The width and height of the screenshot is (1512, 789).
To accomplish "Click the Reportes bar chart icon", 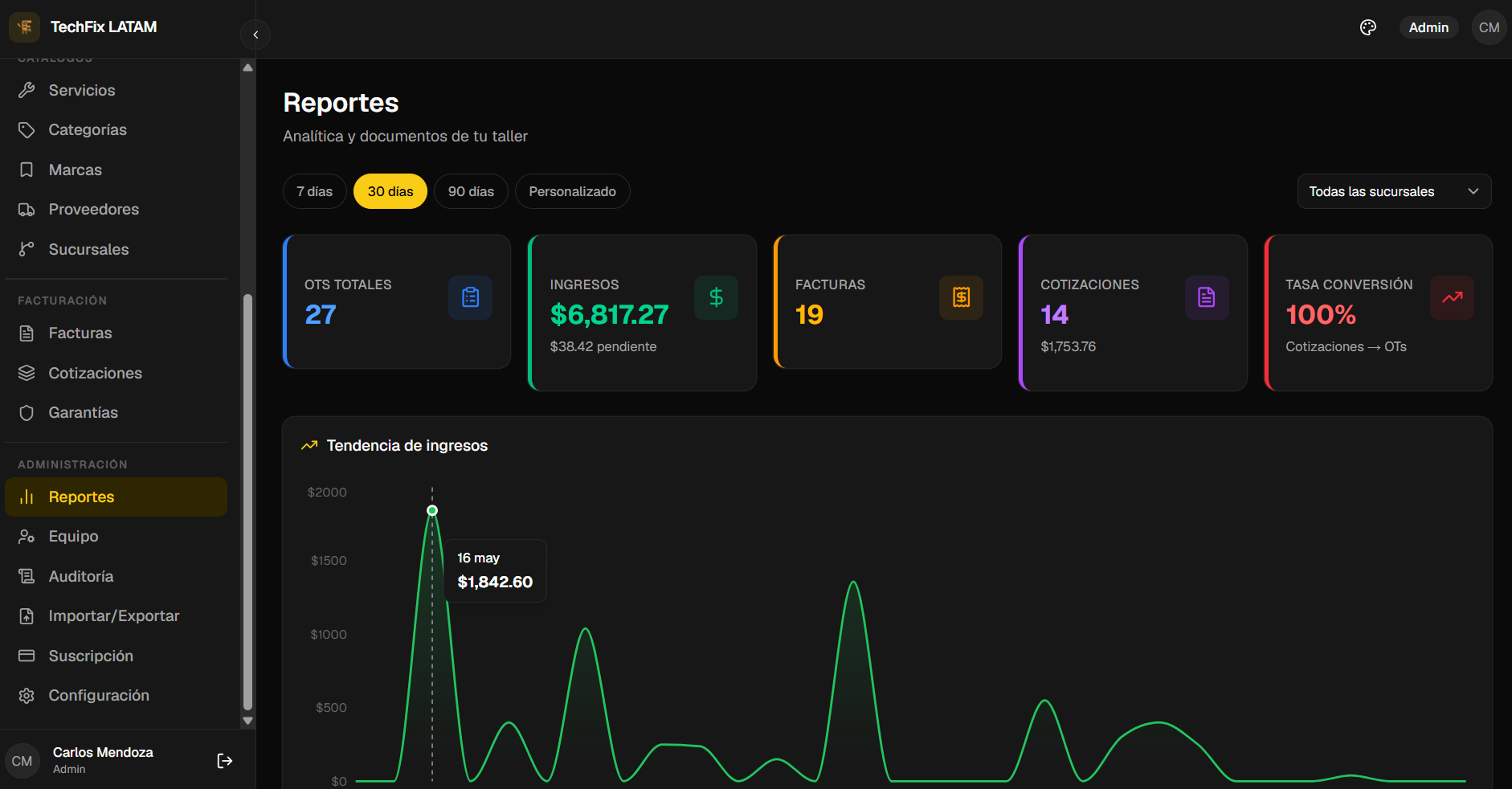I will pos(27,497).
